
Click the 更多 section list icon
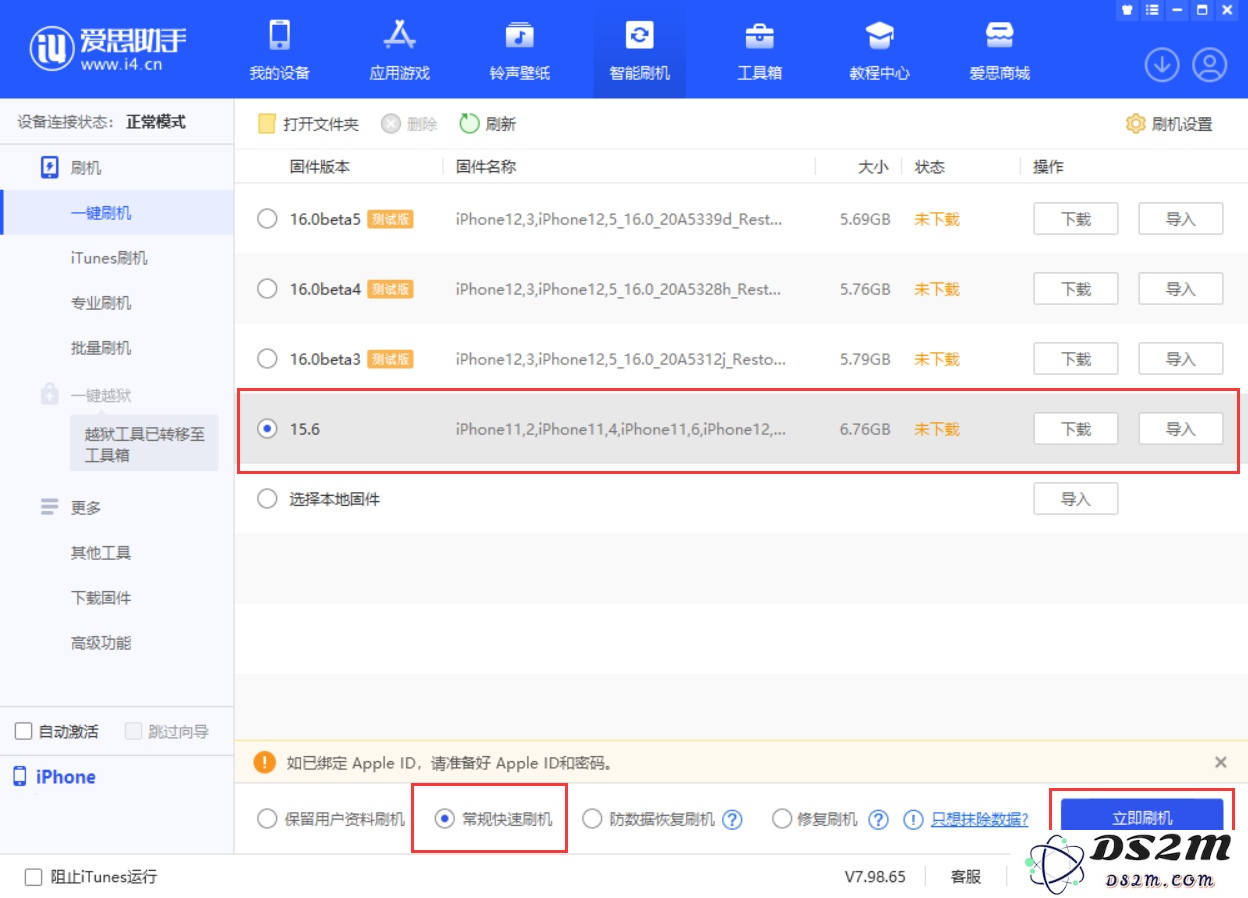tap(50, 507)
